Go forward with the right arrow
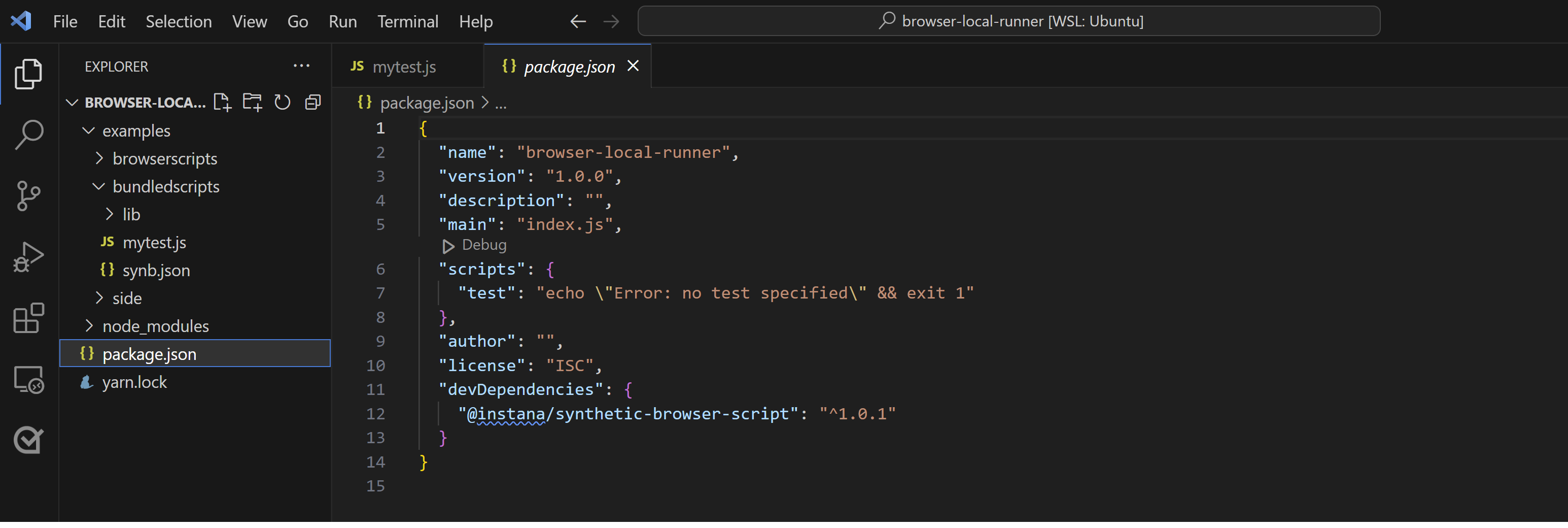The height and width of the screenshot is (528, 1568). click(611, 22)
